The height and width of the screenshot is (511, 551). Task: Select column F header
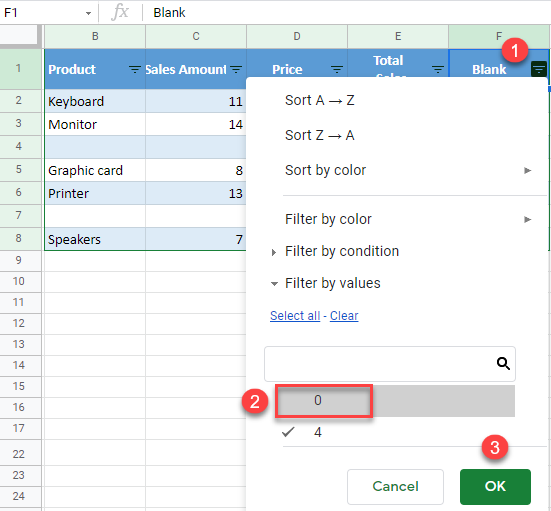[499, 36]
